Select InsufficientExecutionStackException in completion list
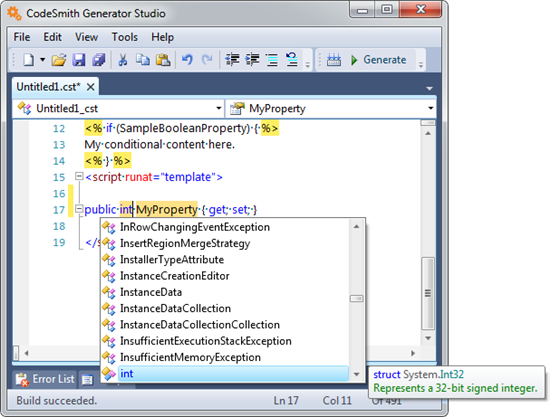The height and width of the screenshot is (417, 550). (x=224, y=341)
